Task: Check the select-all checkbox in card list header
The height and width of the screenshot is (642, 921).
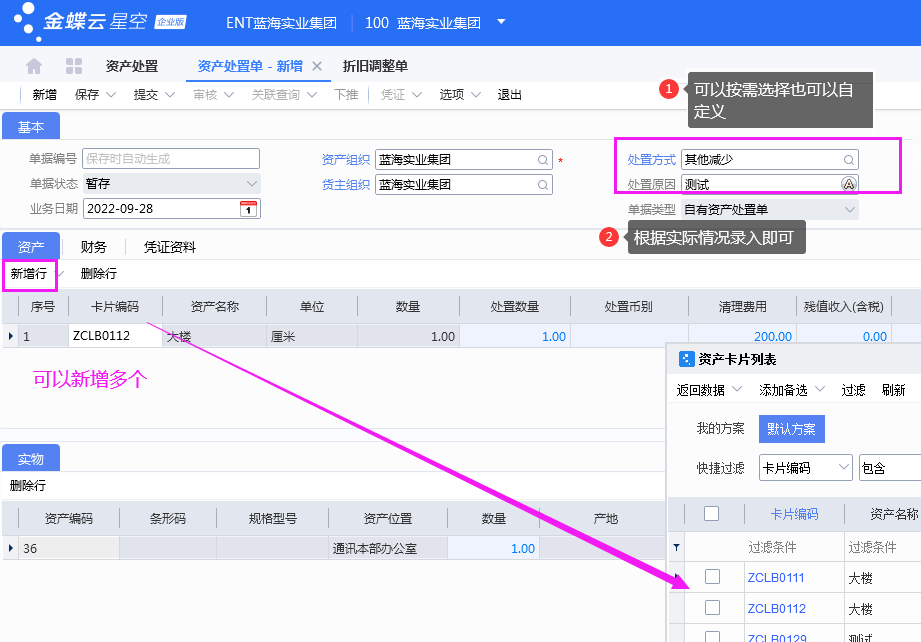Action: coord(713,513)
